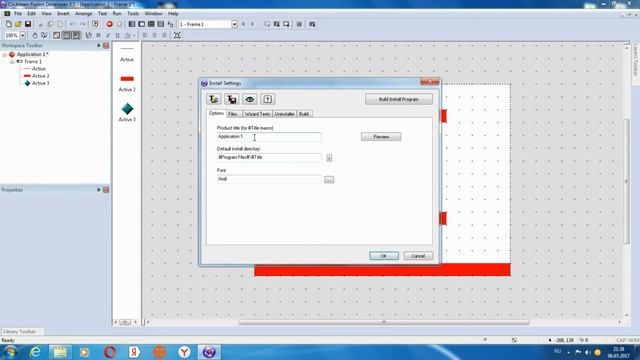Open the Frame editor icon
Viewport: 640px width, 360px height.
pyautogui.click(x=141, y=24)
